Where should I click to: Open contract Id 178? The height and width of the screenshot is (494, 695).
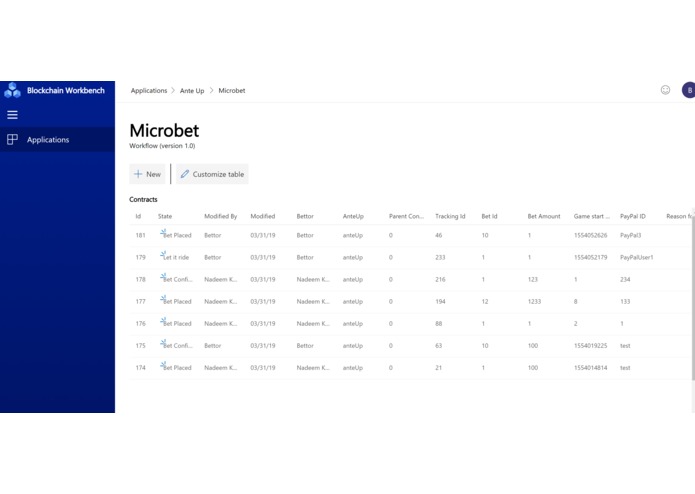click(x=141, y=280)
